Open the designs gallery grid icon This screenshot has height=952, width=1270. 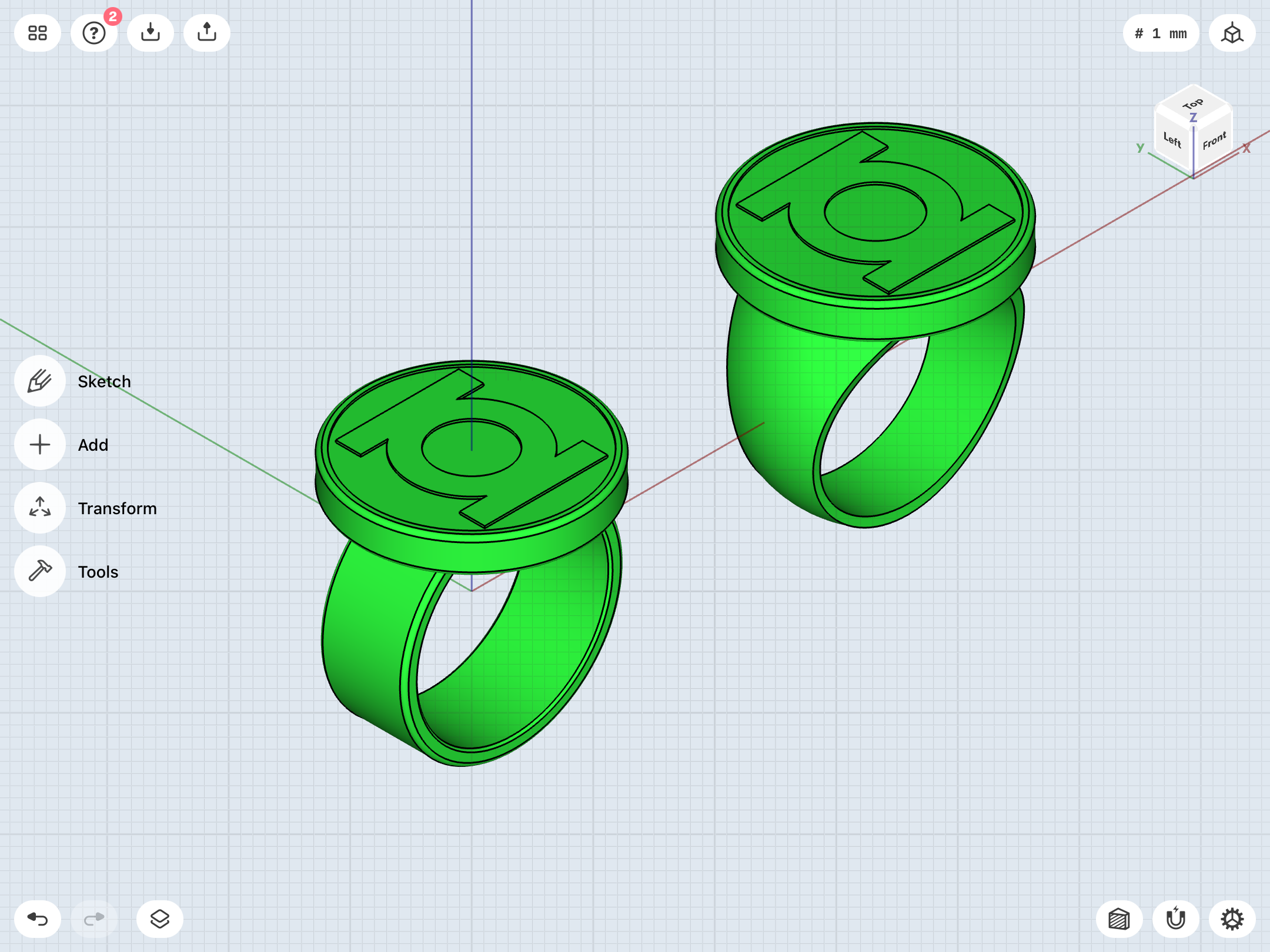[x=38, y=33]
